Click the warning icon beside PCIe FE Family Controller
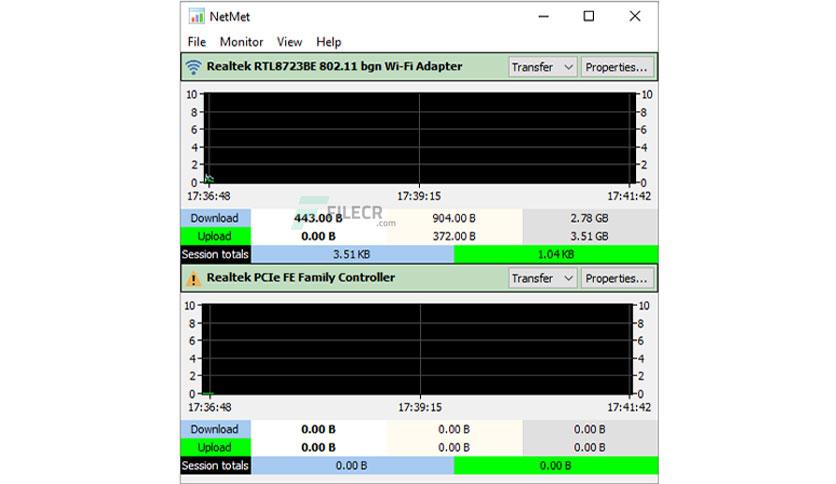836x484 pixels. pos(193,279)
